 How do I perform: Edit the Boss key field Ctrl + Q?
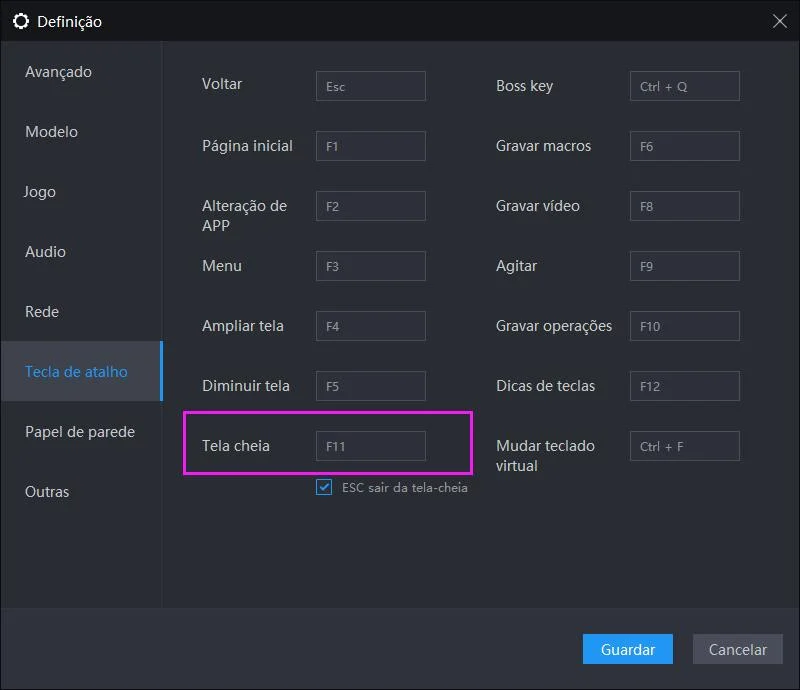click(x=685, y=86)
